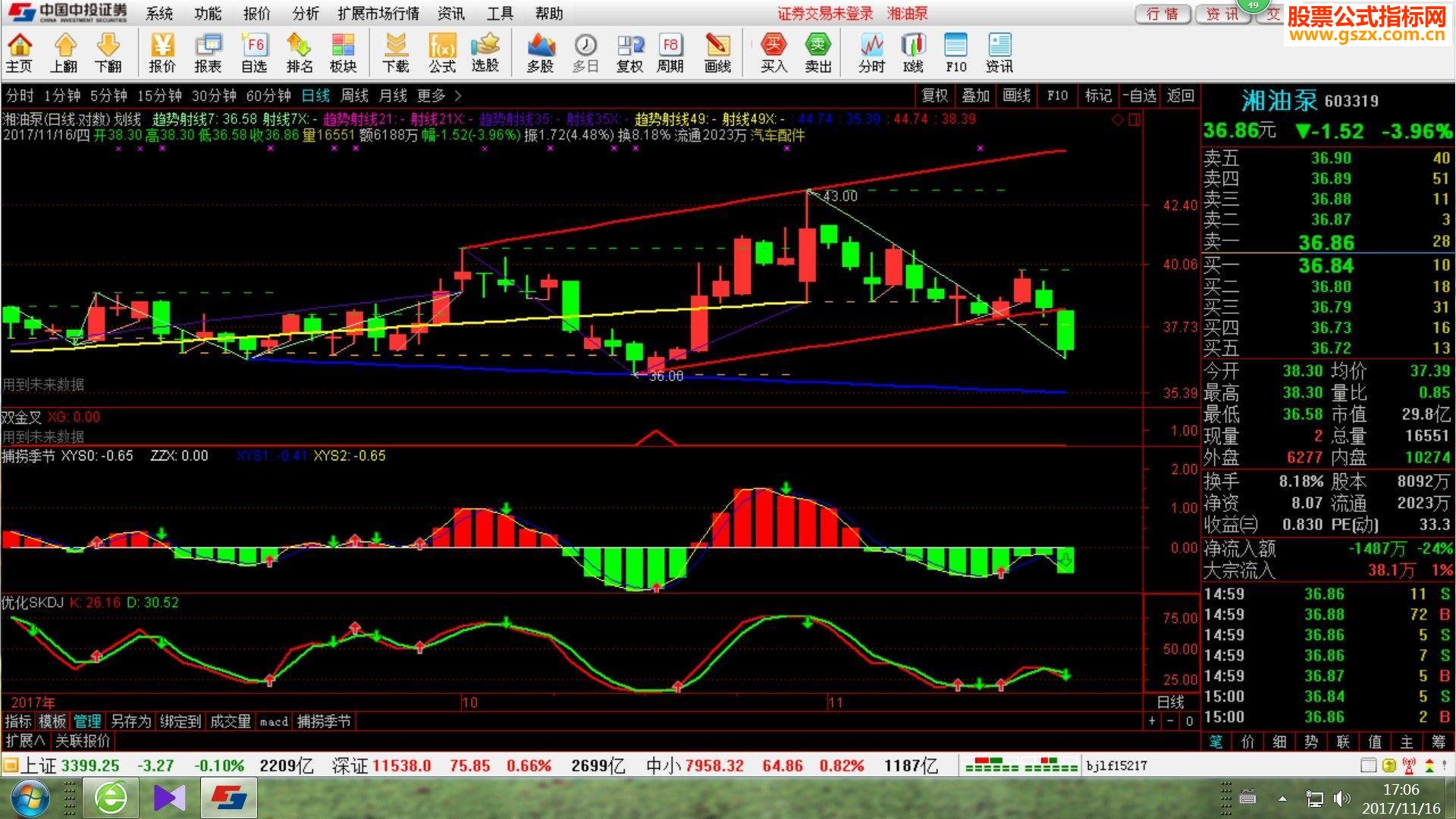Screen dimensions: 1456x819
Task: Open the K线 candlestick toolbar icon
Action: point(914,53)
